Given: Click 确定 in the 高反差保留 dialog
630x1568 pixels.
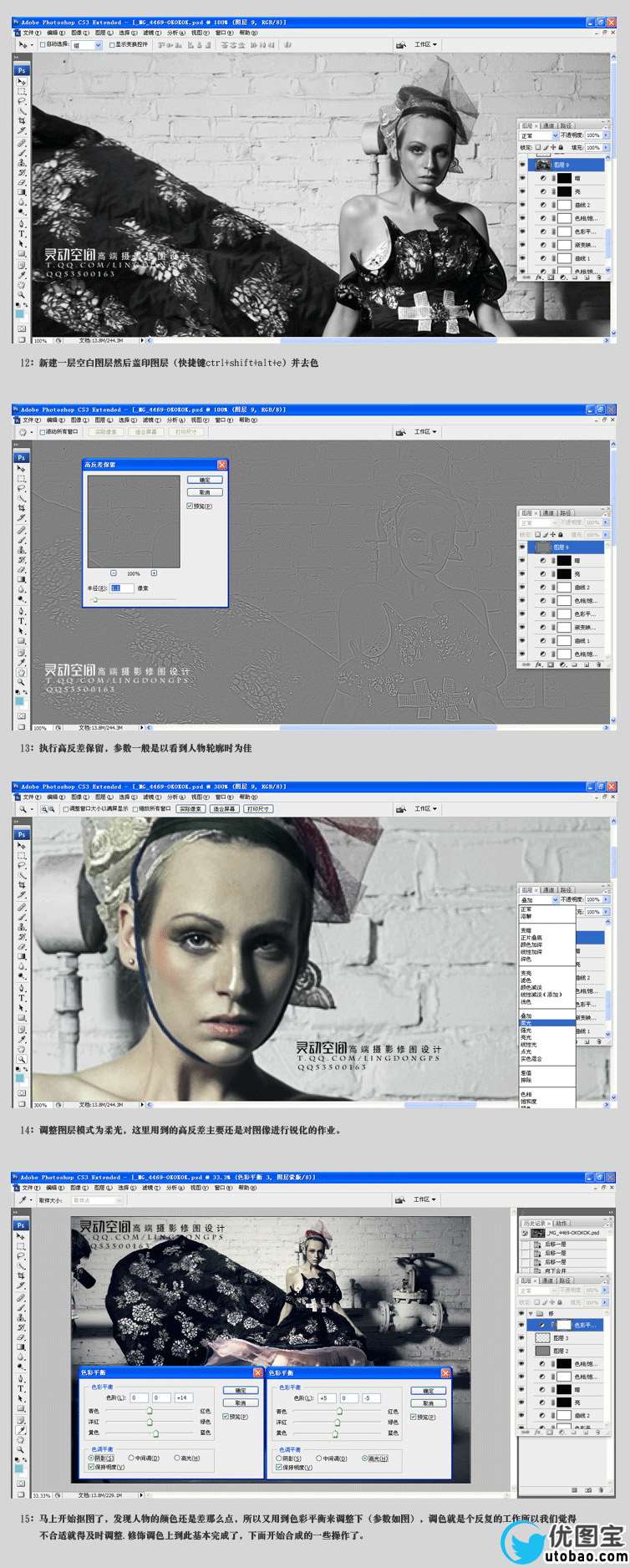Looking at the screenshot, I should (x=205, y=480).
